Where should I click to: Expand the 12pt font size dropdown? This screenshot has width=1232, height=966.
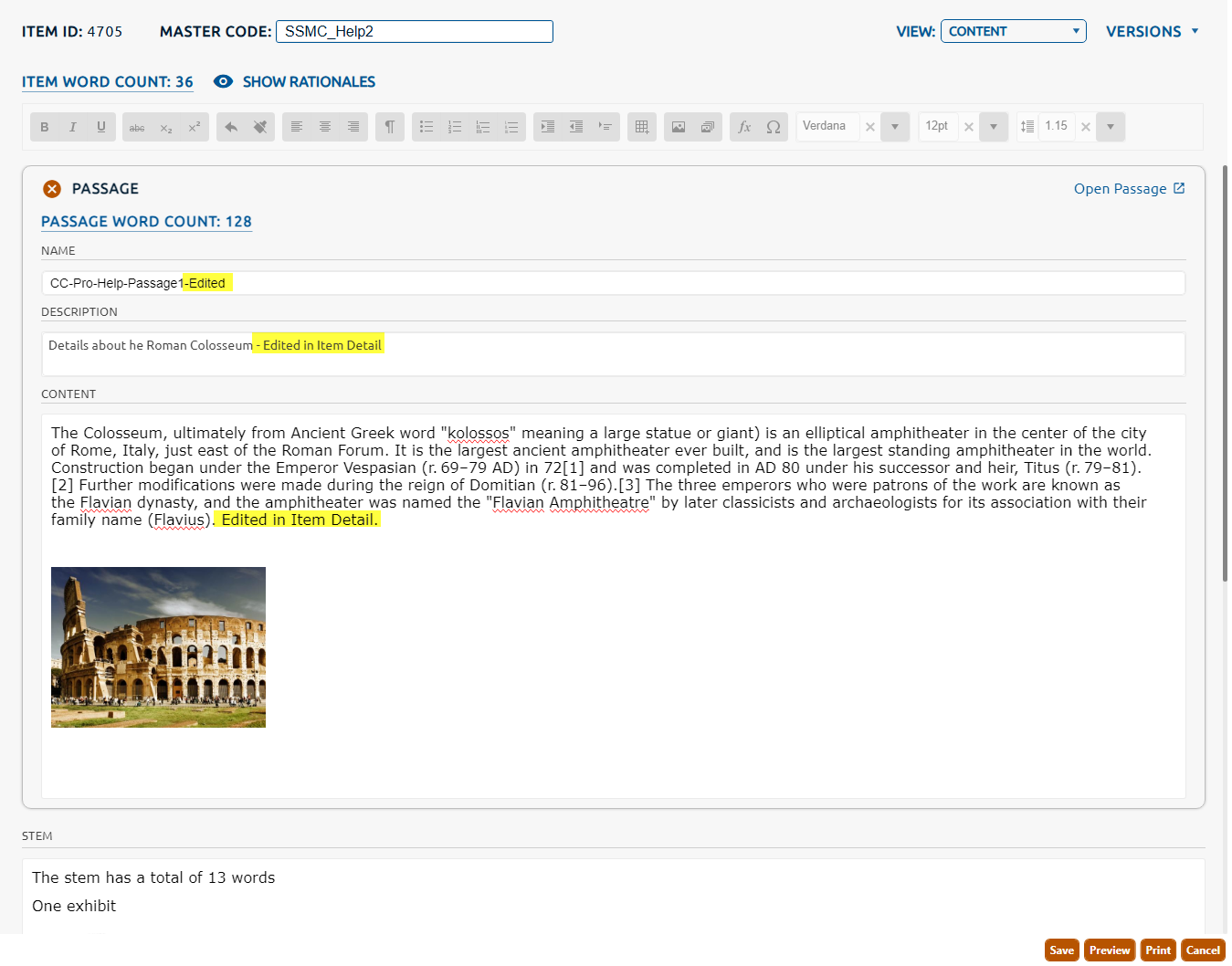(994, 127)
